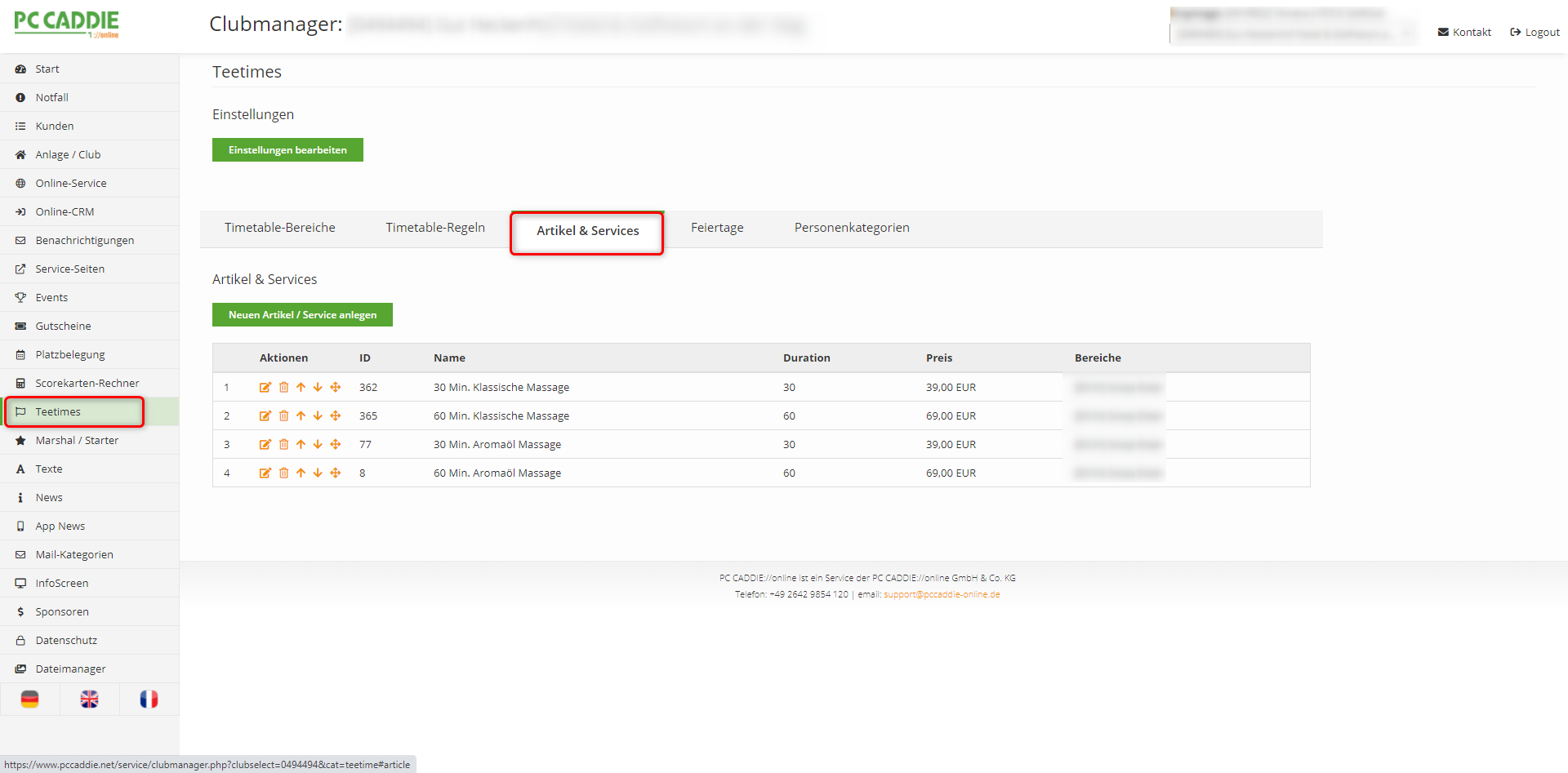Open the Timetable-Bereiche tab
This screenshot has height=773, width=1568.
(279, 228)
